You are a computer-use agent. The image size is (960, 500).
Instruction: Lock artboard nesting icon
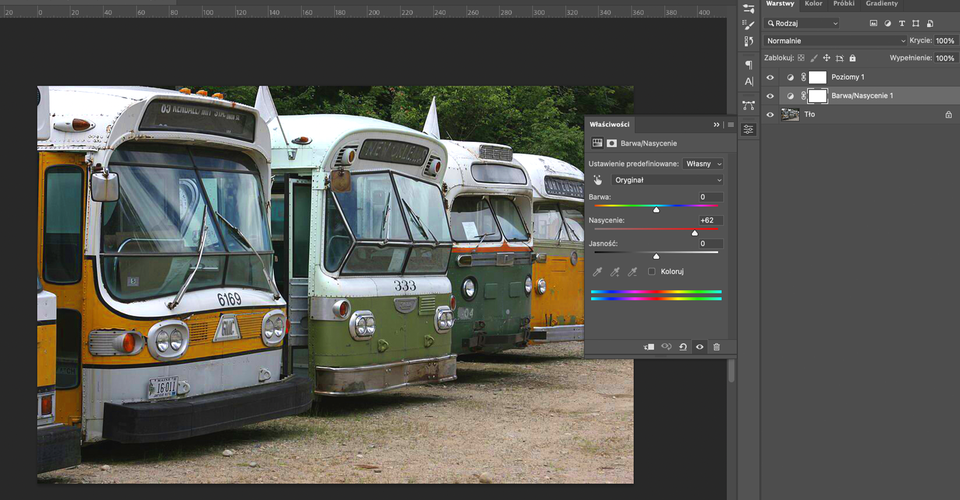[x=839, y=58]
